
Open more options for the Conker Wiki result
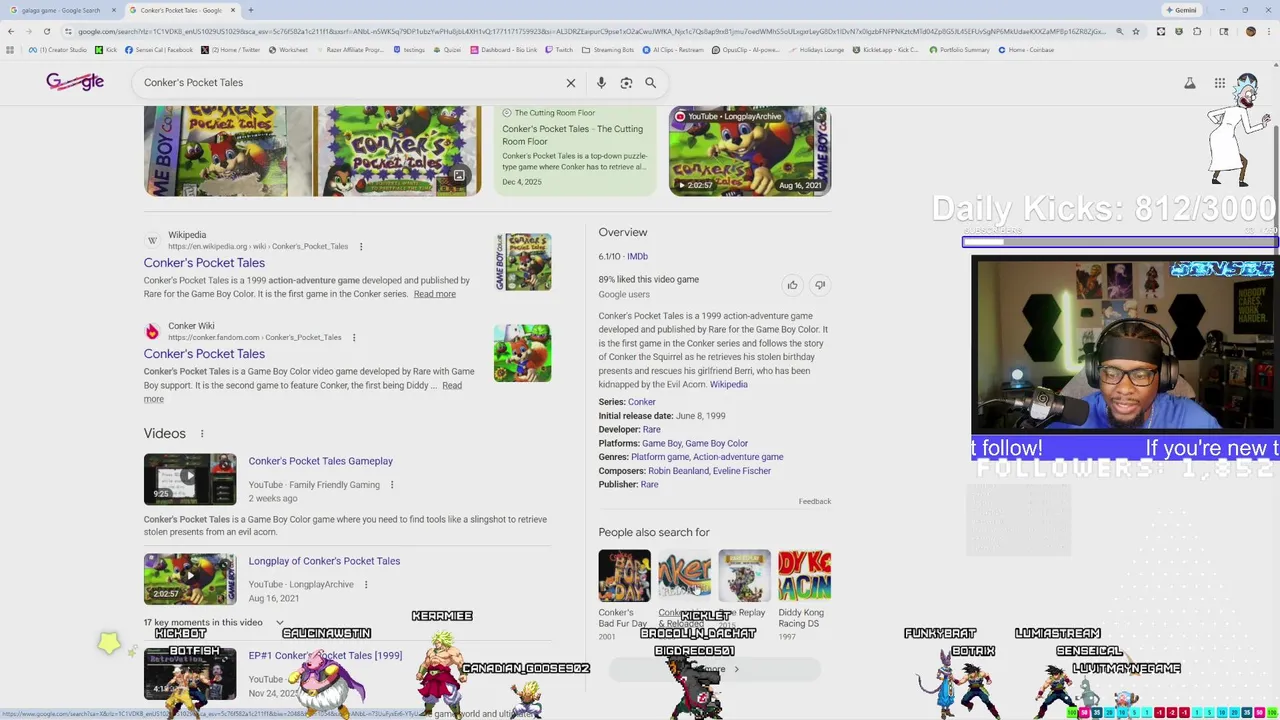(x=354, y=337)
